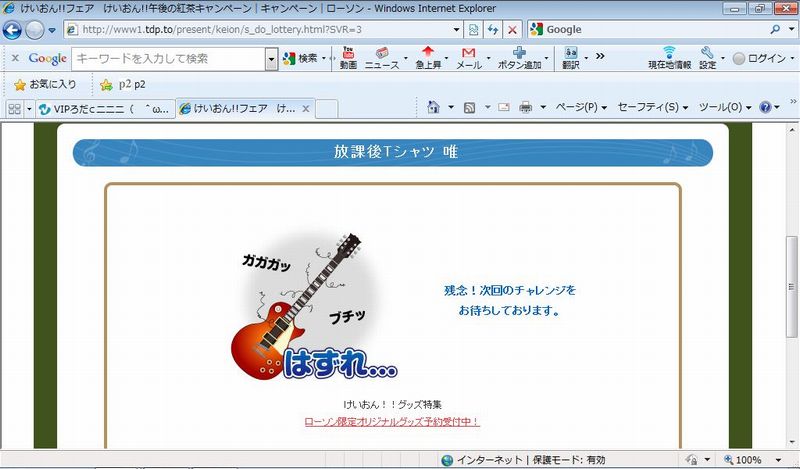800x469 pixels.
Task: Open the ツール(O) menu
Action: tap(724, 107)
